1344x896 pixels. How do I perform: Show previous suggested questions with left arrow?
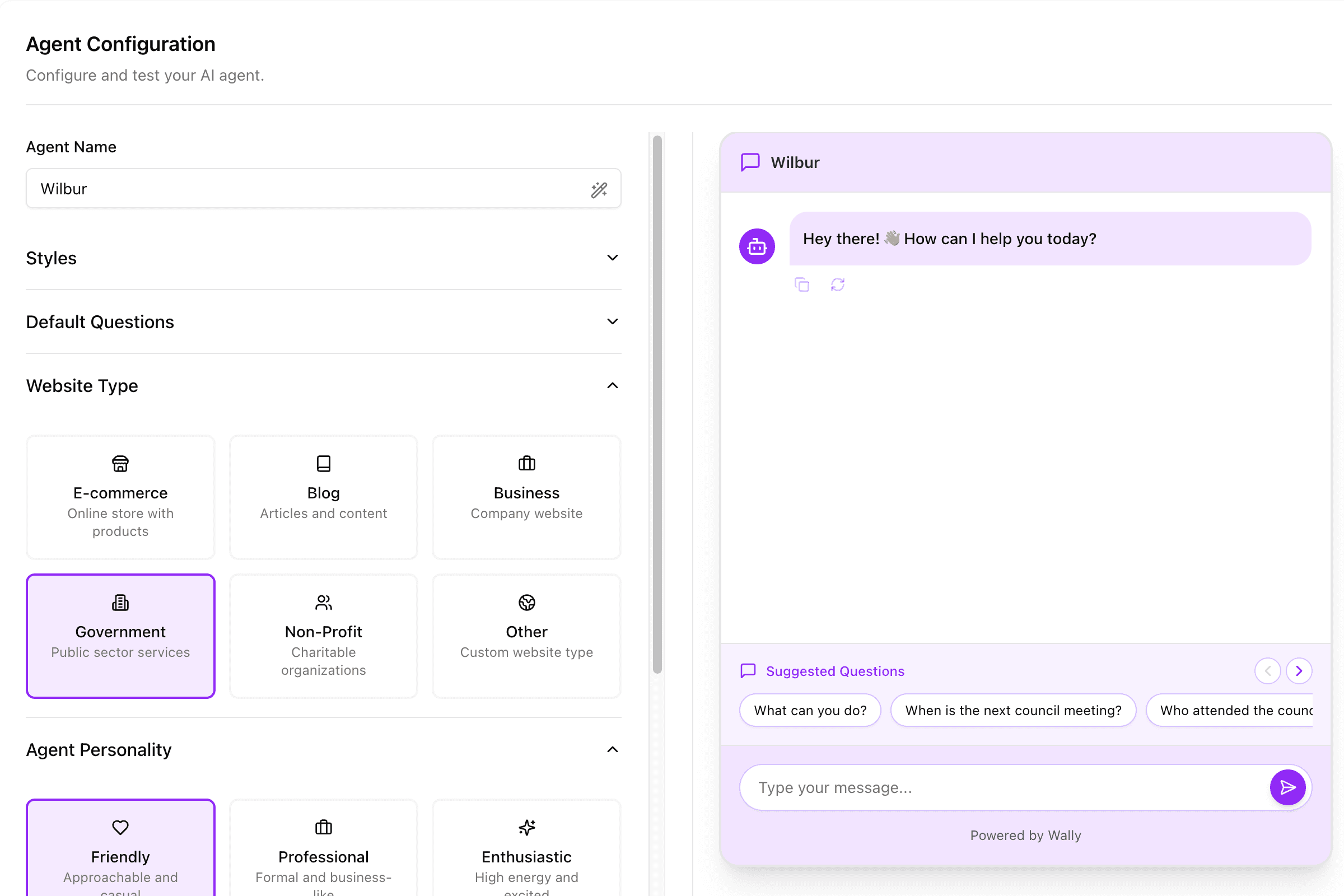pyautogui.click(x=1267, y=671)
